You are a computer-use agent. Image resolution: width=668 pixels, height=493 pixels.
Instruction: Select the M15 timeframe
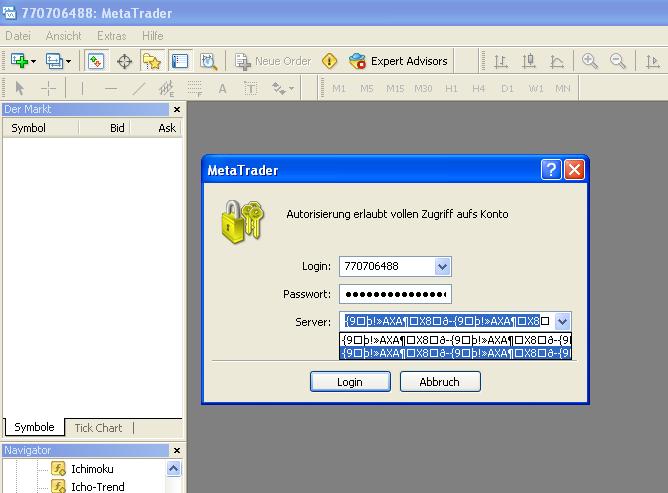[x=395, y=88]
